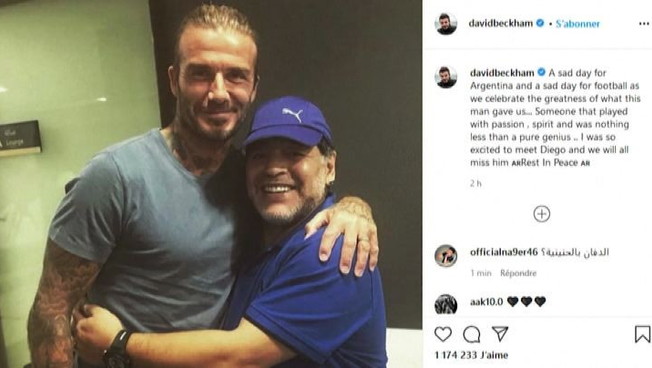652x368 pixels.
Task: Open the three-dot more options menu
Action: (644, 24)
